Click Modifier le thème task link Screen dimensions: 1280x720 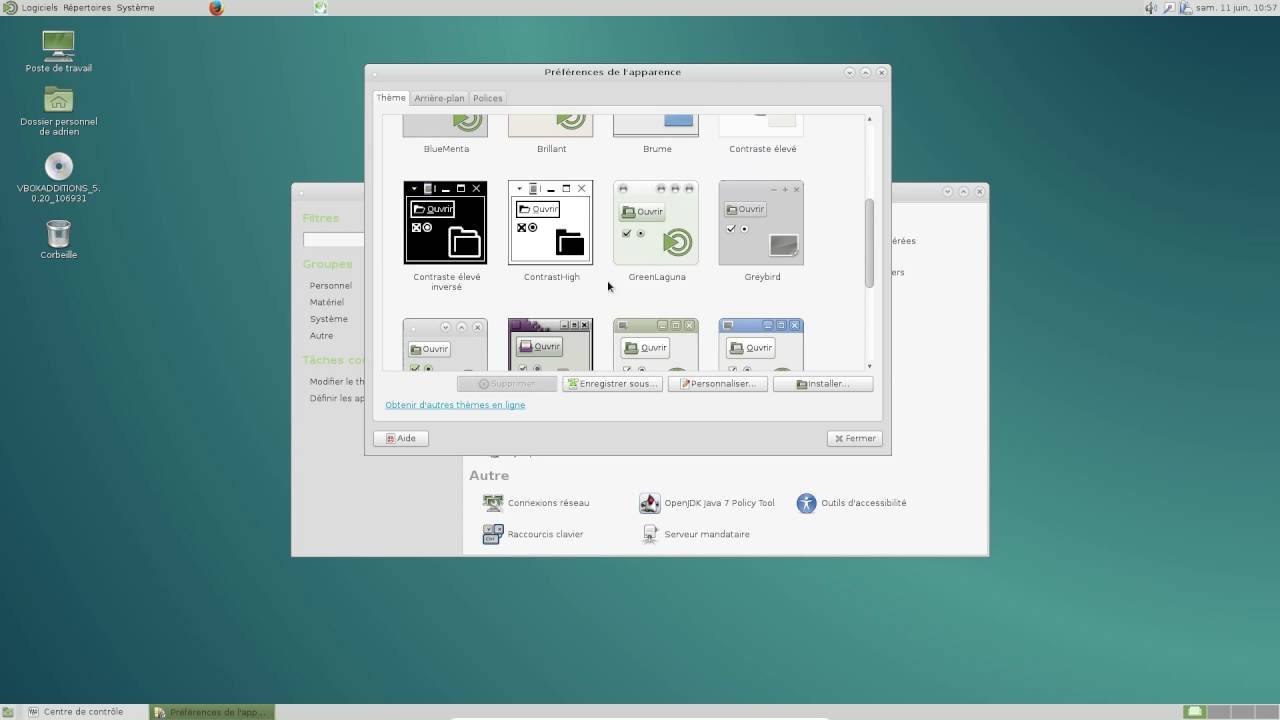point(337,382)
